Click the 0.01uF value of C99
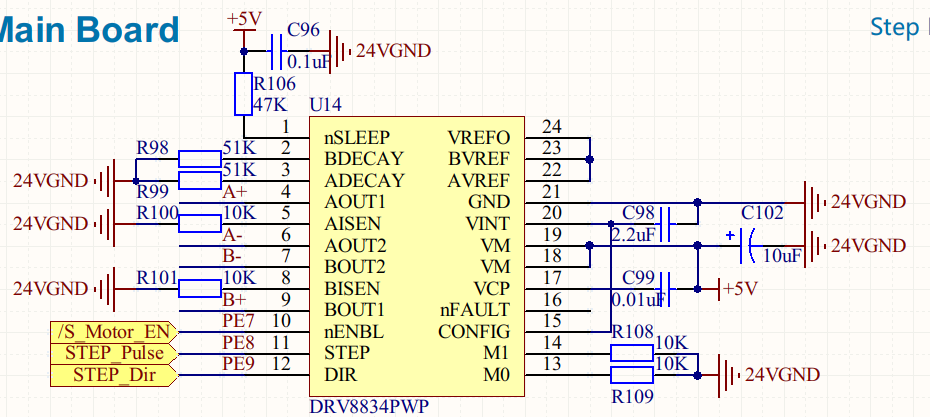 638,300
